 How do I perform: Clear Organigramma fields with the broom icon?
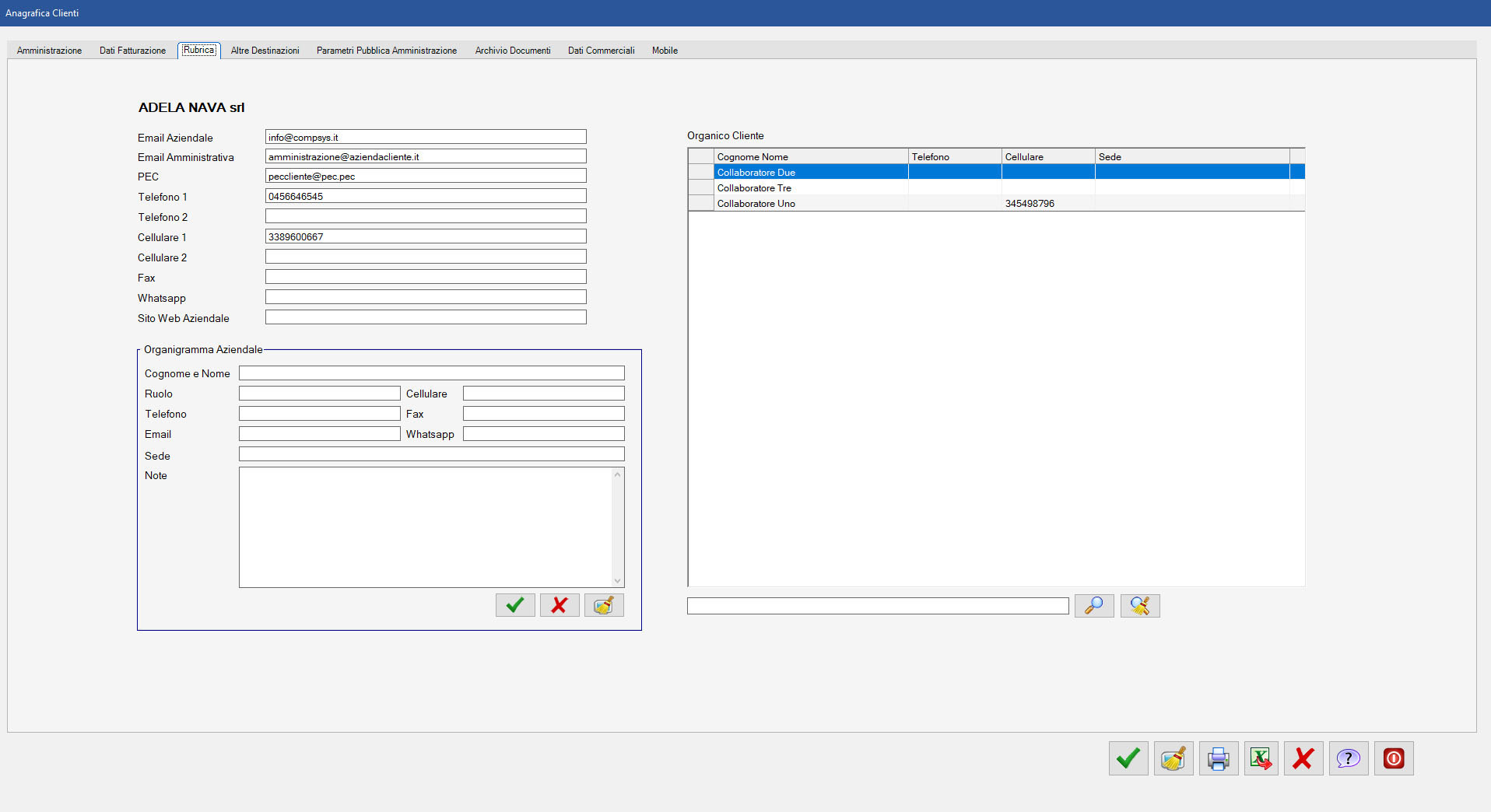[603, 605]
